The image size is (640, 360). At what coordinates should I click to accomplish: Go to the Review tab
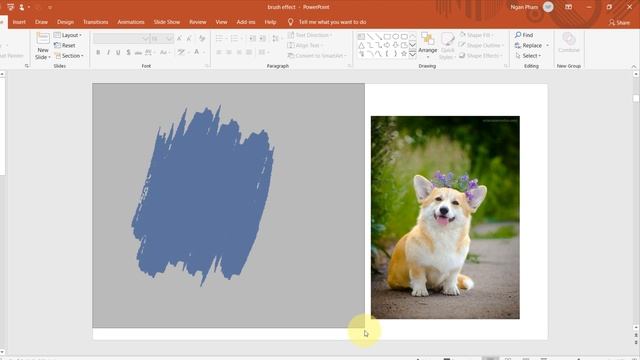[x=198, y=22]
